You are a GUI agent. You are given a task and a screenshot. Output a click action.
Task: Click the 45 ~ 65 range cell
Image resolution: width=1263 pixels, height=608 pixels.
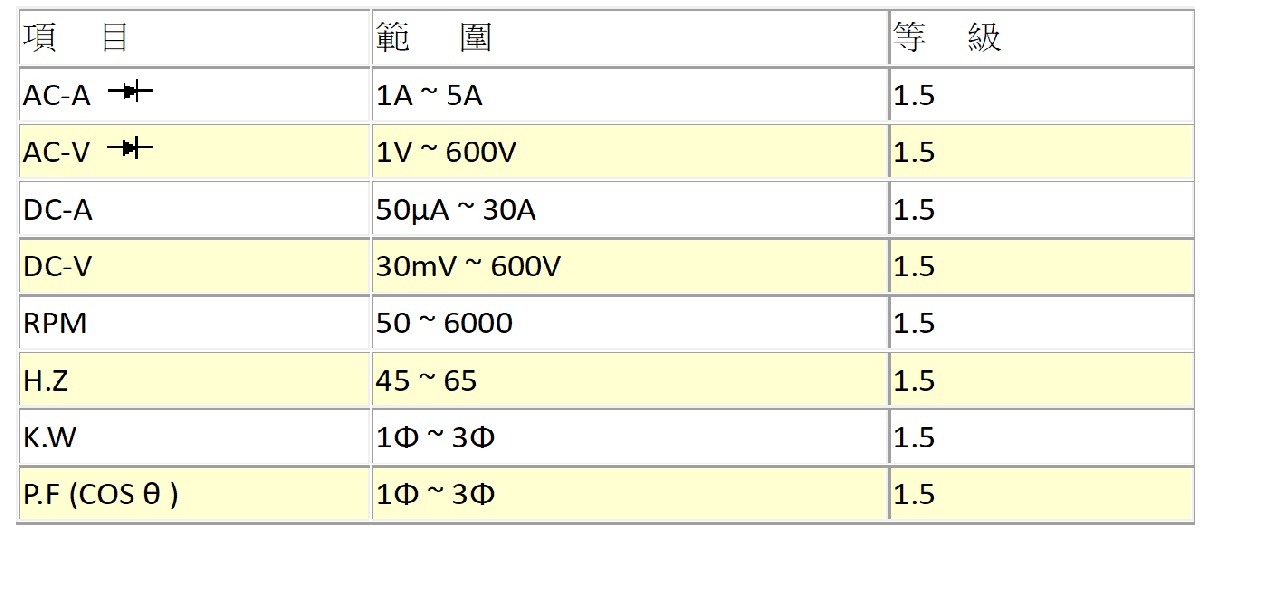point(630,380)
